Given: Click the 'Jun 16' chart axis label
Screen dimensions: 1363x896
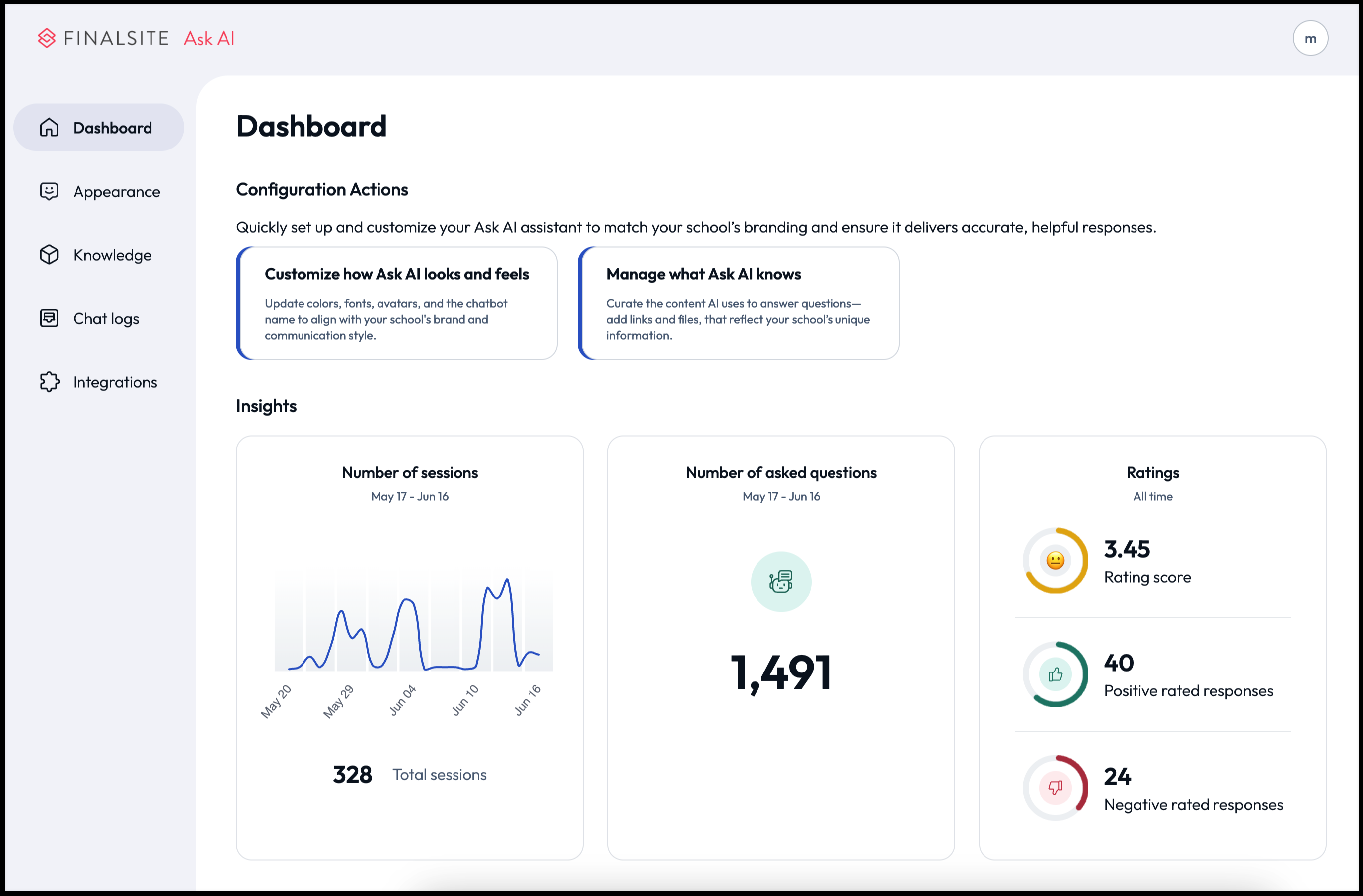Looking at the screenshot, I should pyautogui.click(x=527, y=700).
